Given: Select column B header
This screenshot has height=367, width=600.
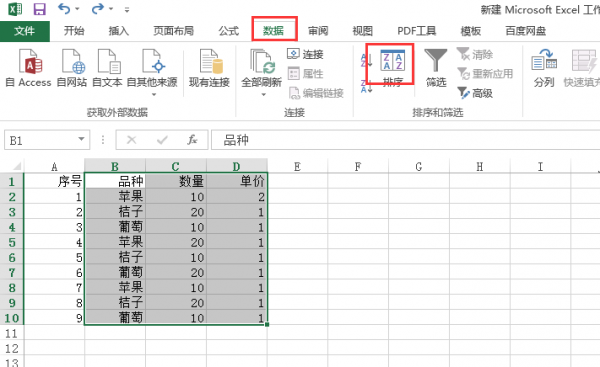Looking at the screenshot, I should coord(115,166).
